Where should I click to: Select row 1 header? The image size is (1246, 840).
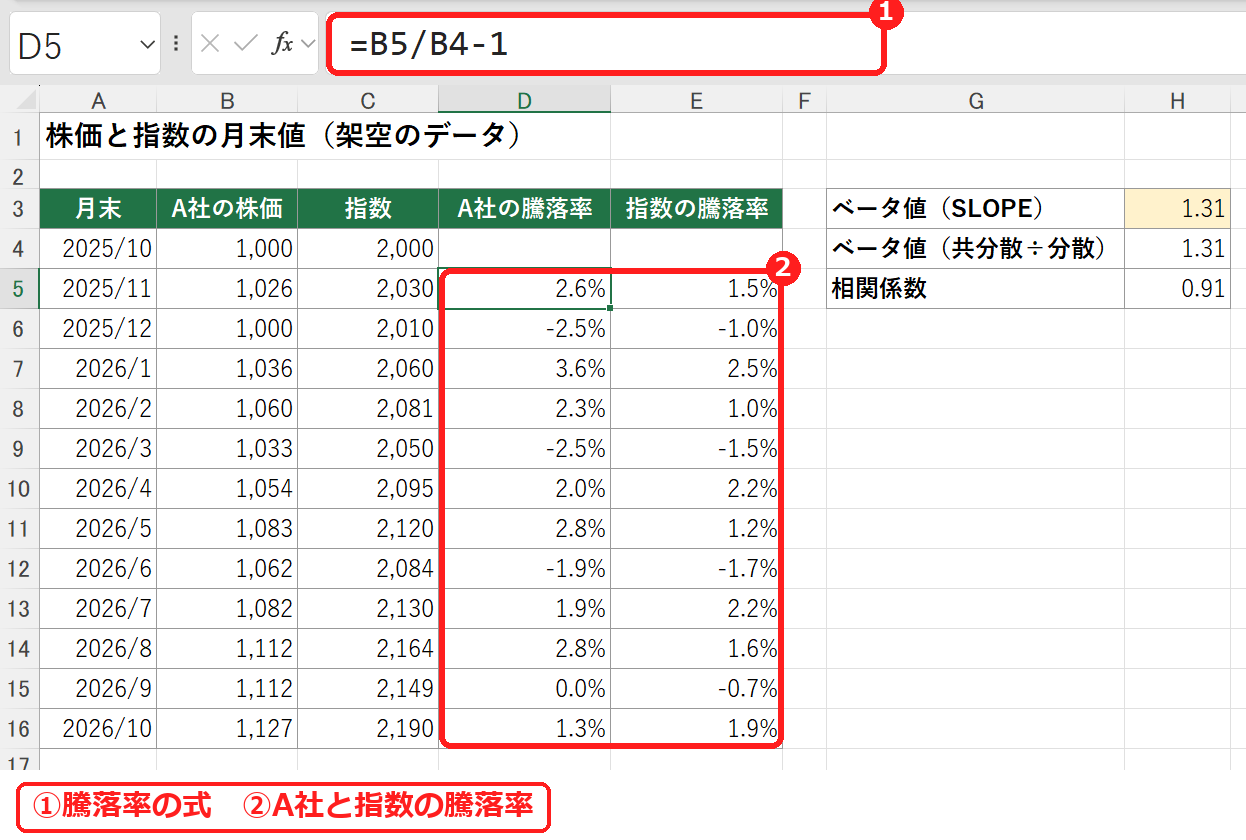(20, 137)
